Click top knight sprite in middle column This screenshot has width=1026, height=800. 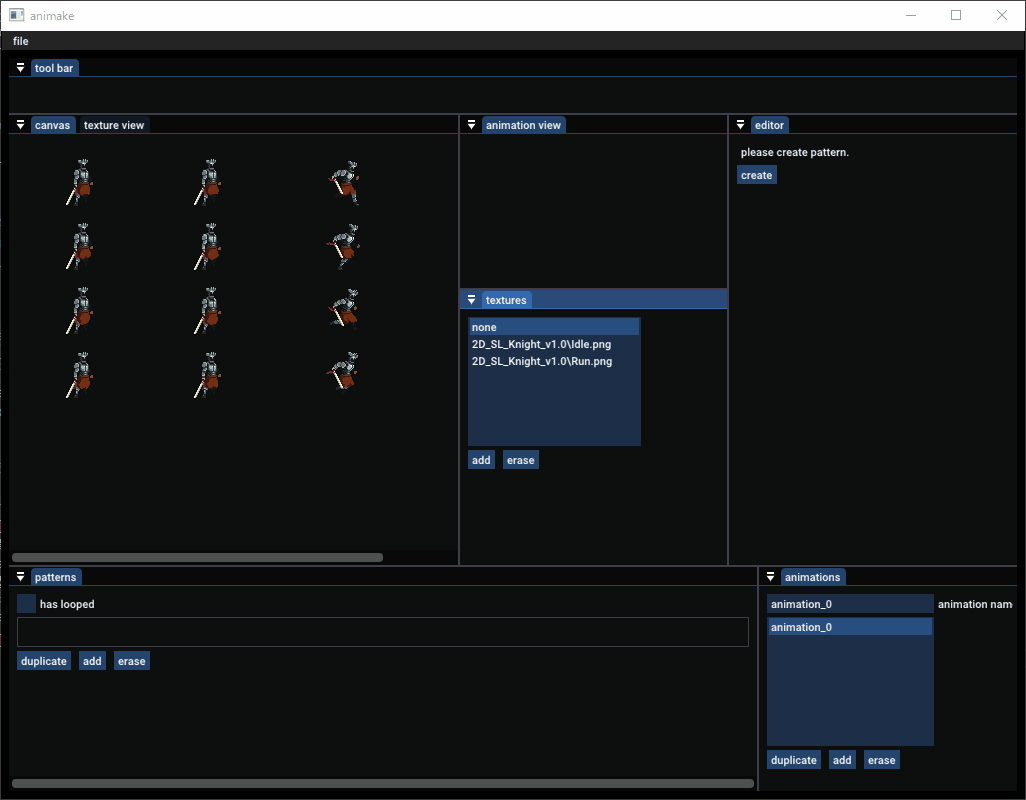pos(208,182)
